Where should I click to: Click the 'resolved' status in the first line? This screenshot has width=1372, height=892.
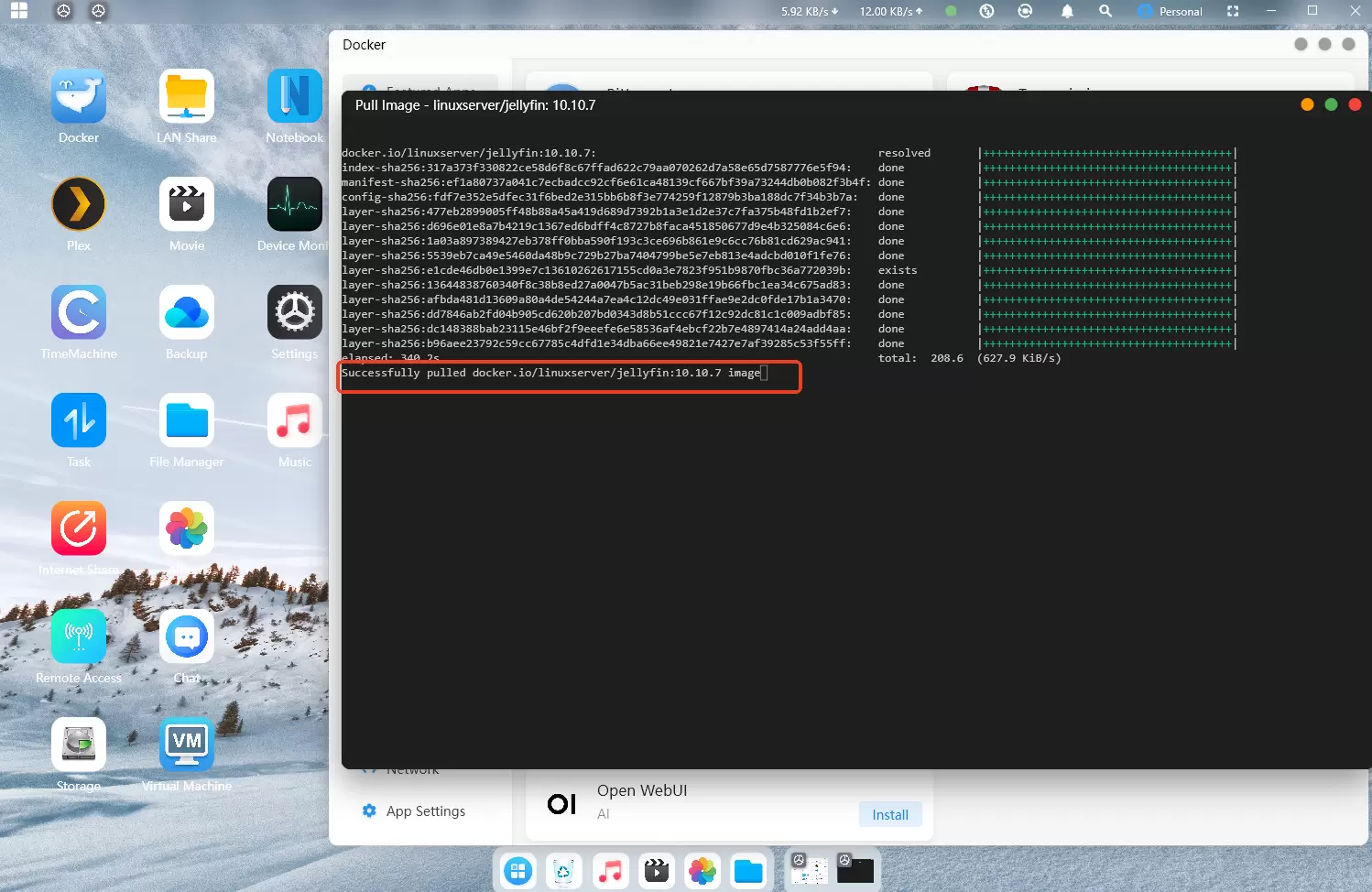(904, 153)
